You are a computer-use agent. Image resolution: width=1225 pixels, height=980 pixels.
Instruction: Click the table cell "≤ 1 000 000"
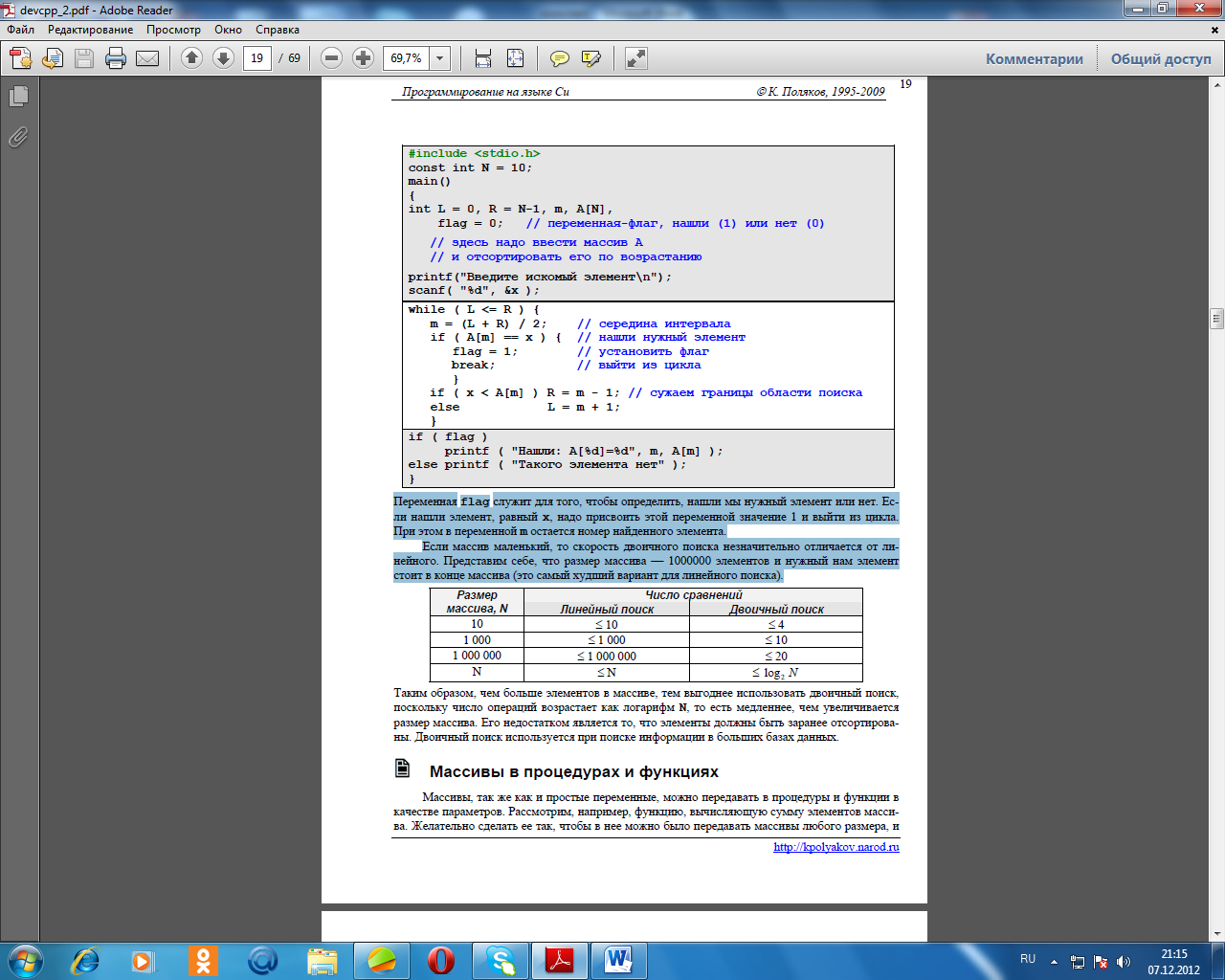point(607,656)
